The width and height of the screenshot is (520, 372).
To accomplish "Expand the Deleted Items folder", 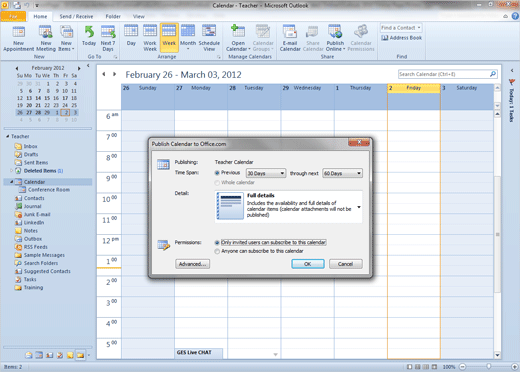I will click(11, 171).
